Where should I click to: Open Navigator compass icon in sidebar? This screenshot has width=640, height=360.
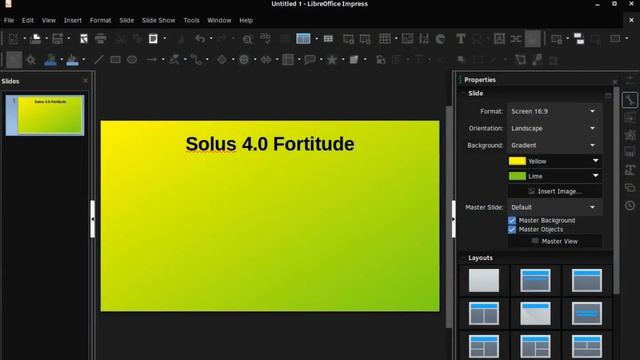coord(630,205)
